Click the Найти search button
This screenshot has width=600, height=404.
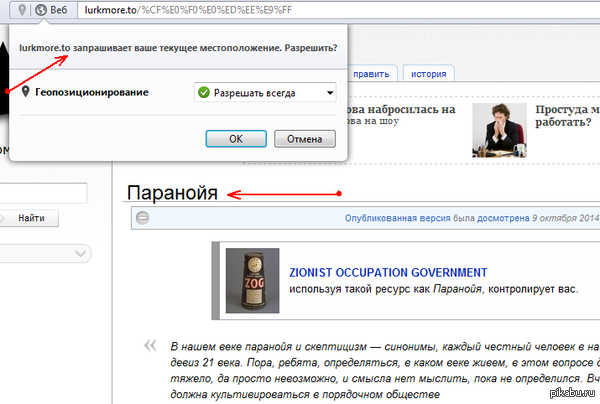[x=30, y=218]
